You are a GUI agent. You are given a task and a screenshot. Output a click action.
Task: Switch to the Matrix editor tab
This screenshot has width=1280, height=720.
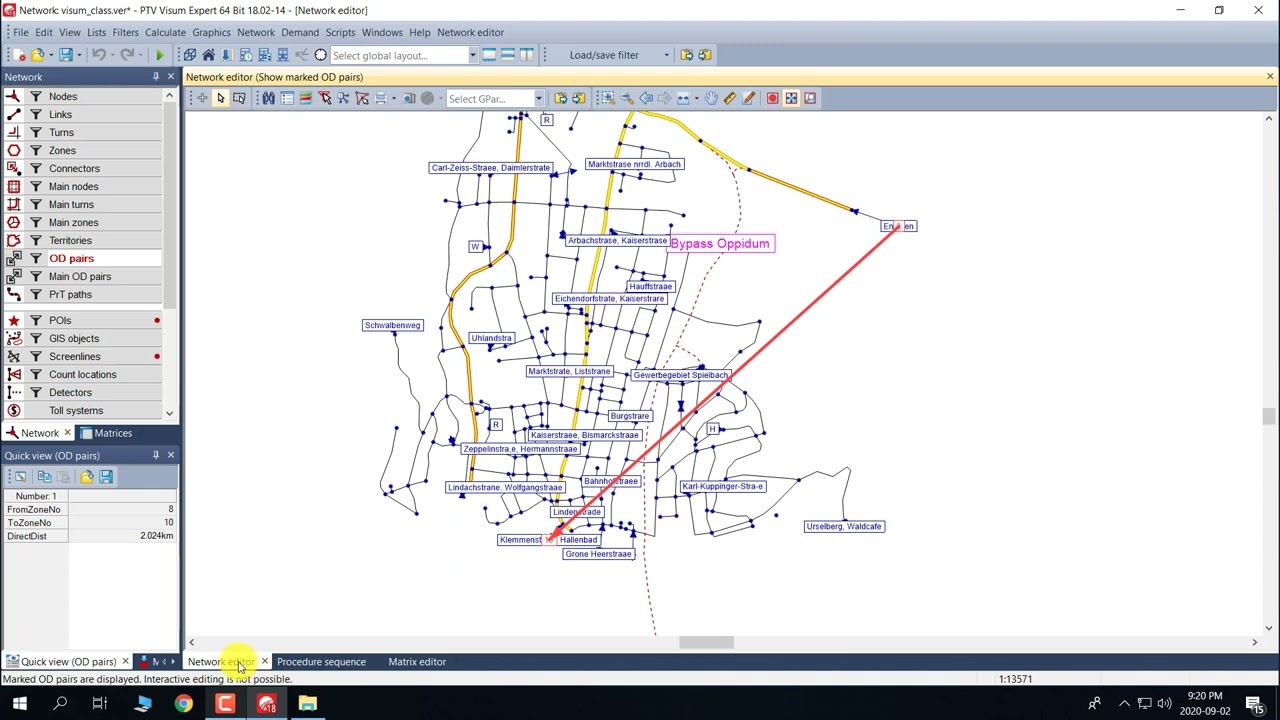[x=417, y=661]
